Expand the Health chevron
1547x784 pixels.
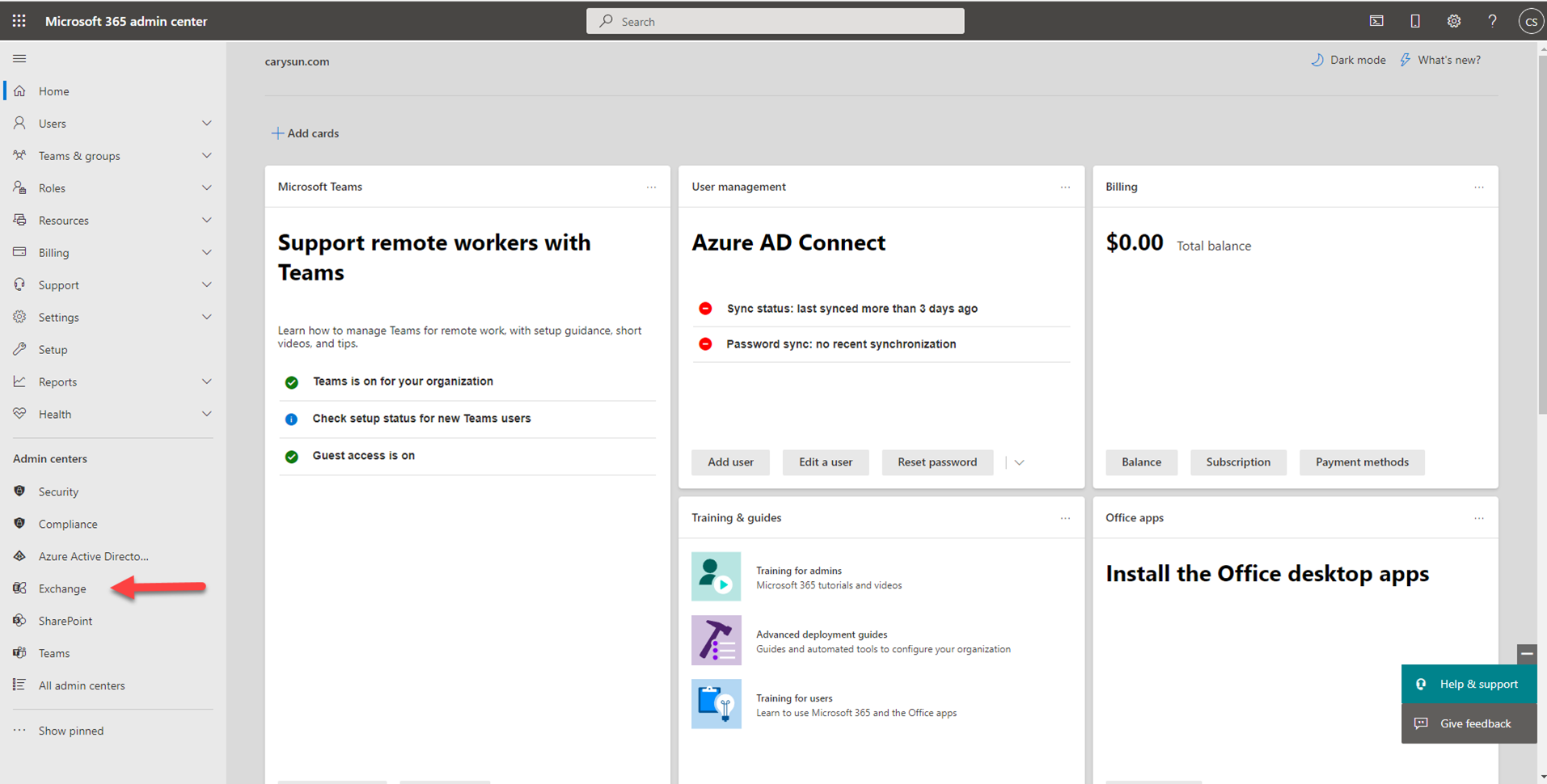(x=206, y=414)
